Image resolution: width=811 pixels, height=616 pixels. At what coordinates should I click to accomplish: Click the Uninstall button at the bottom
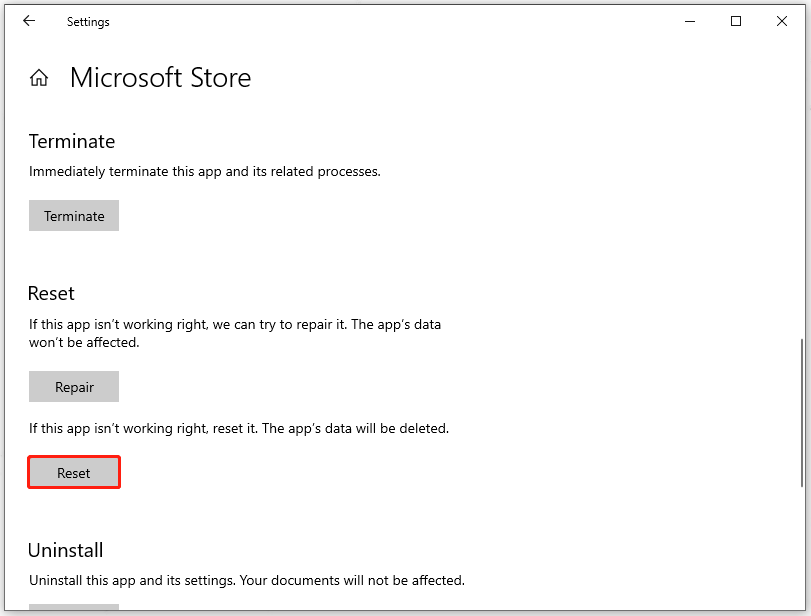73,610
